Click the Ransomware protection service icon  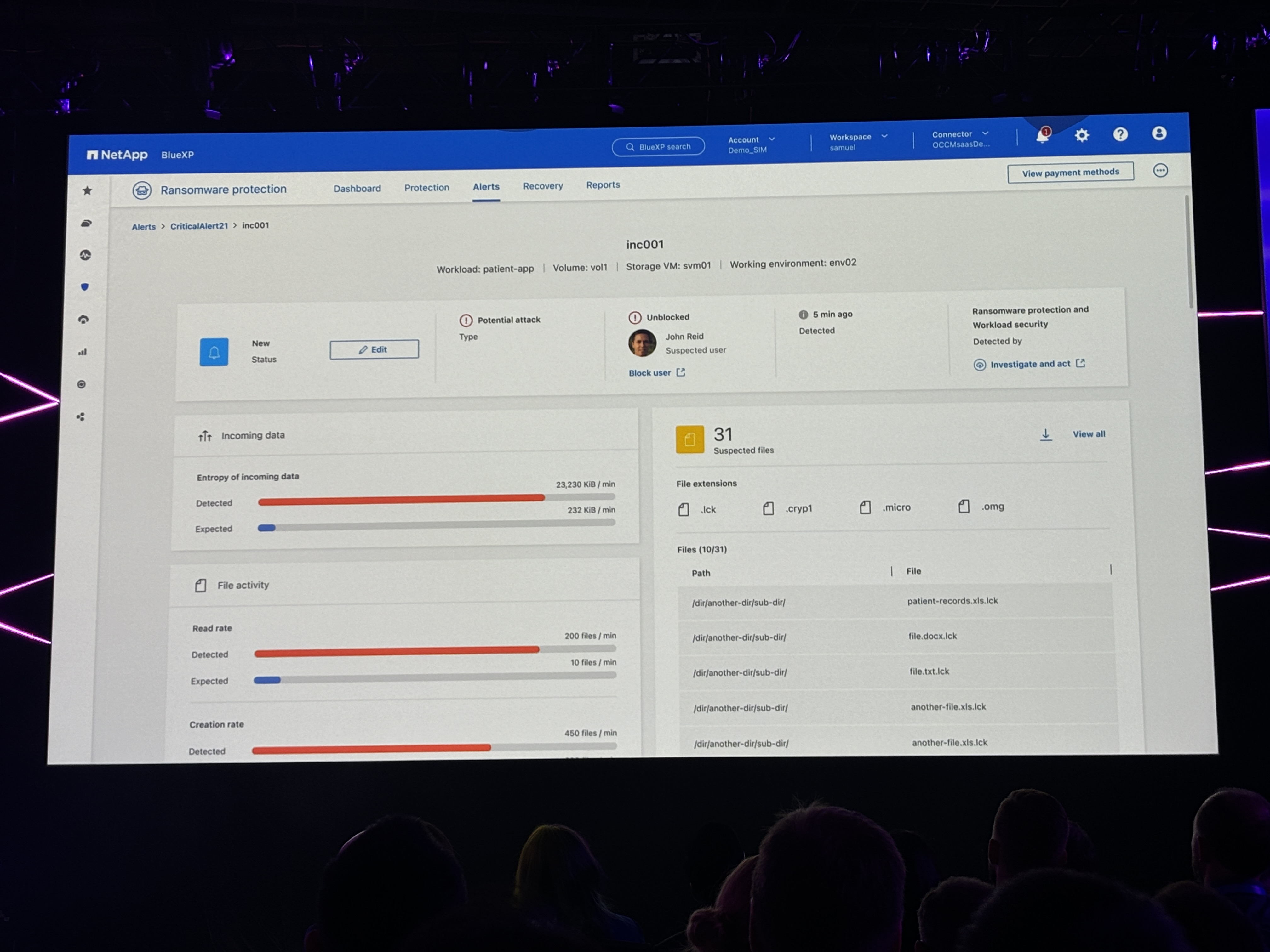click(142, 190)
